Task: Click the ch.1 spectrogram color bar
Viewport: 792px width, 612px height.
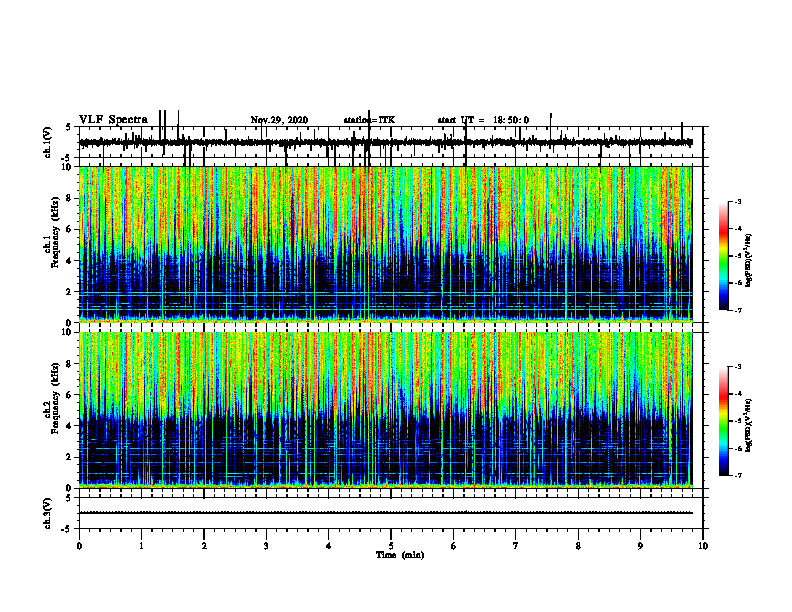Action: click(724, 256)
